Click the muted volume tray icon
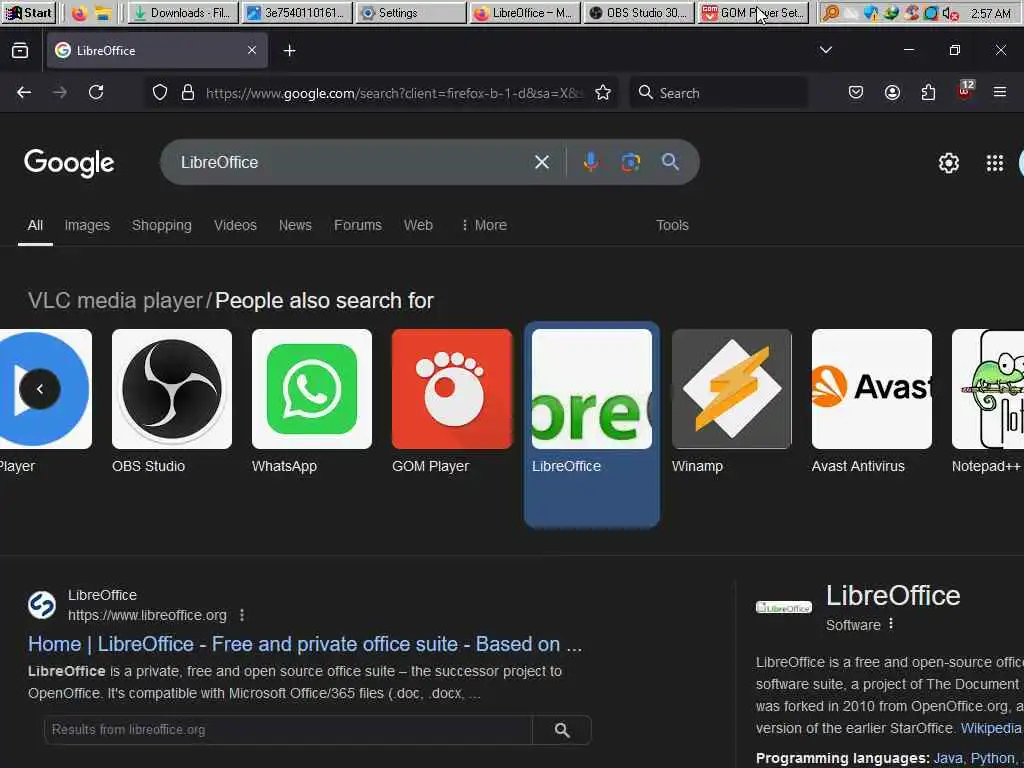 (950, 13)
